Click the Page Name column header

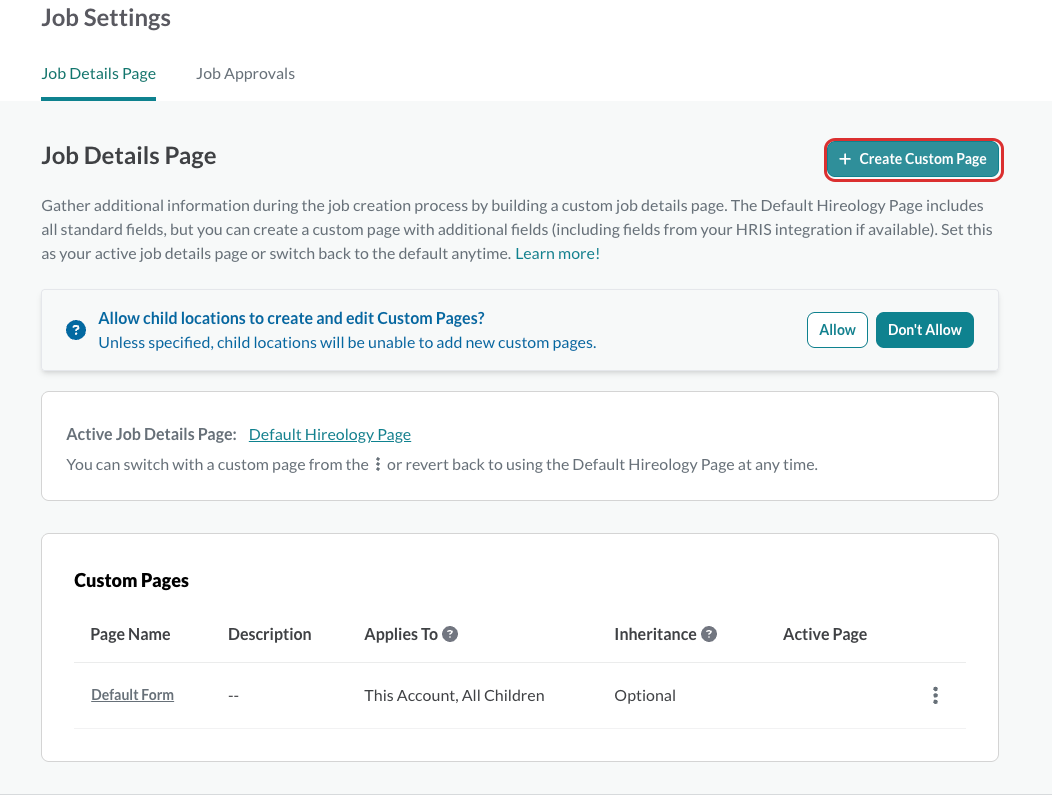[130, 634]
